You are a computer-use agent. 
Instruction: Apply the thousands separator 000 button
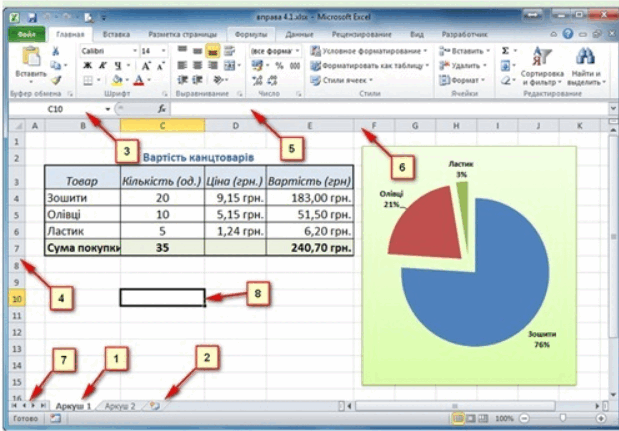point(295,66)
